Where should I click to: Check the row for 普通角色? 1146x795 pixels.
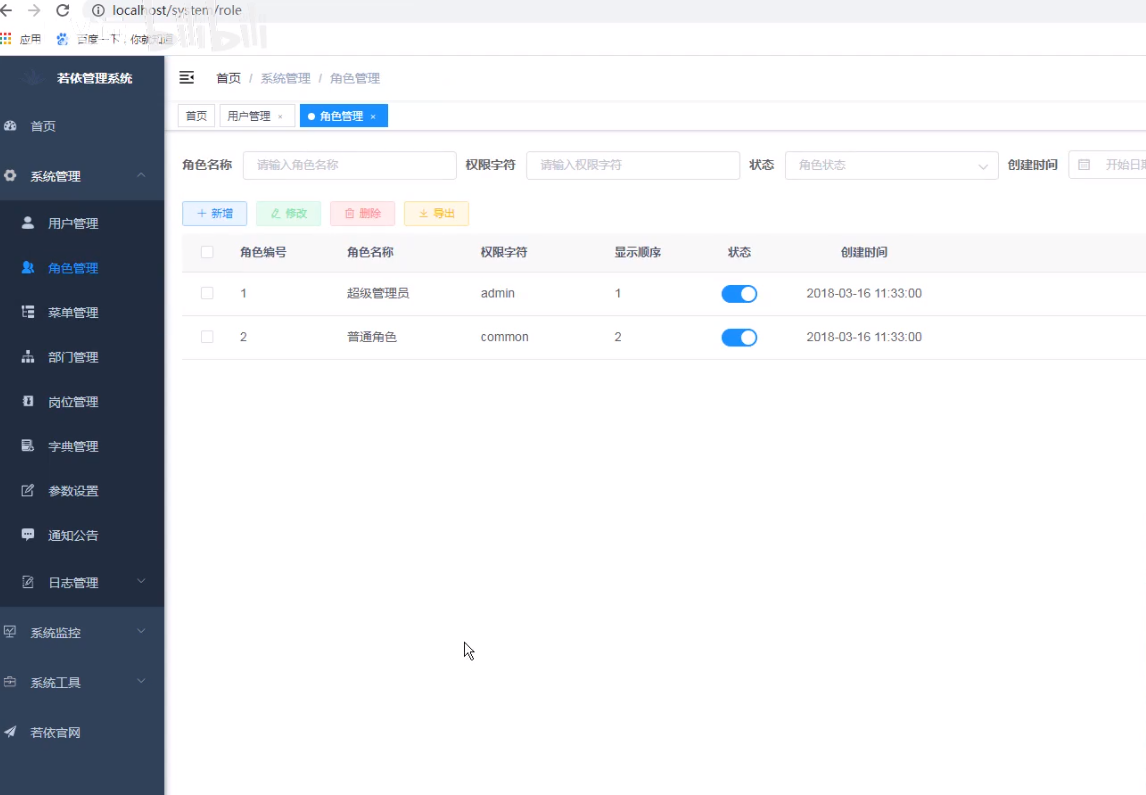click(x=207, y=337)
